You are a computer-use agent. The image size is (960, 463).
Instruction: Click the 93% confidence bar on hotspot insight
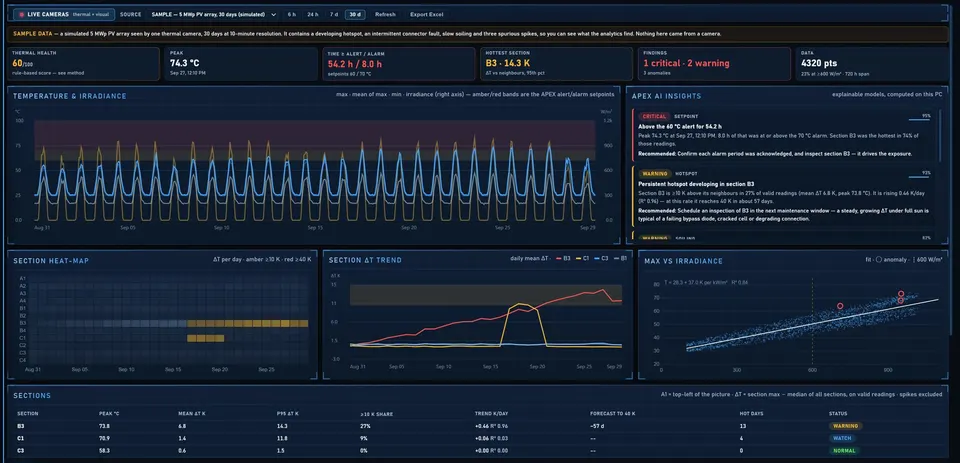tap(920, 178)
